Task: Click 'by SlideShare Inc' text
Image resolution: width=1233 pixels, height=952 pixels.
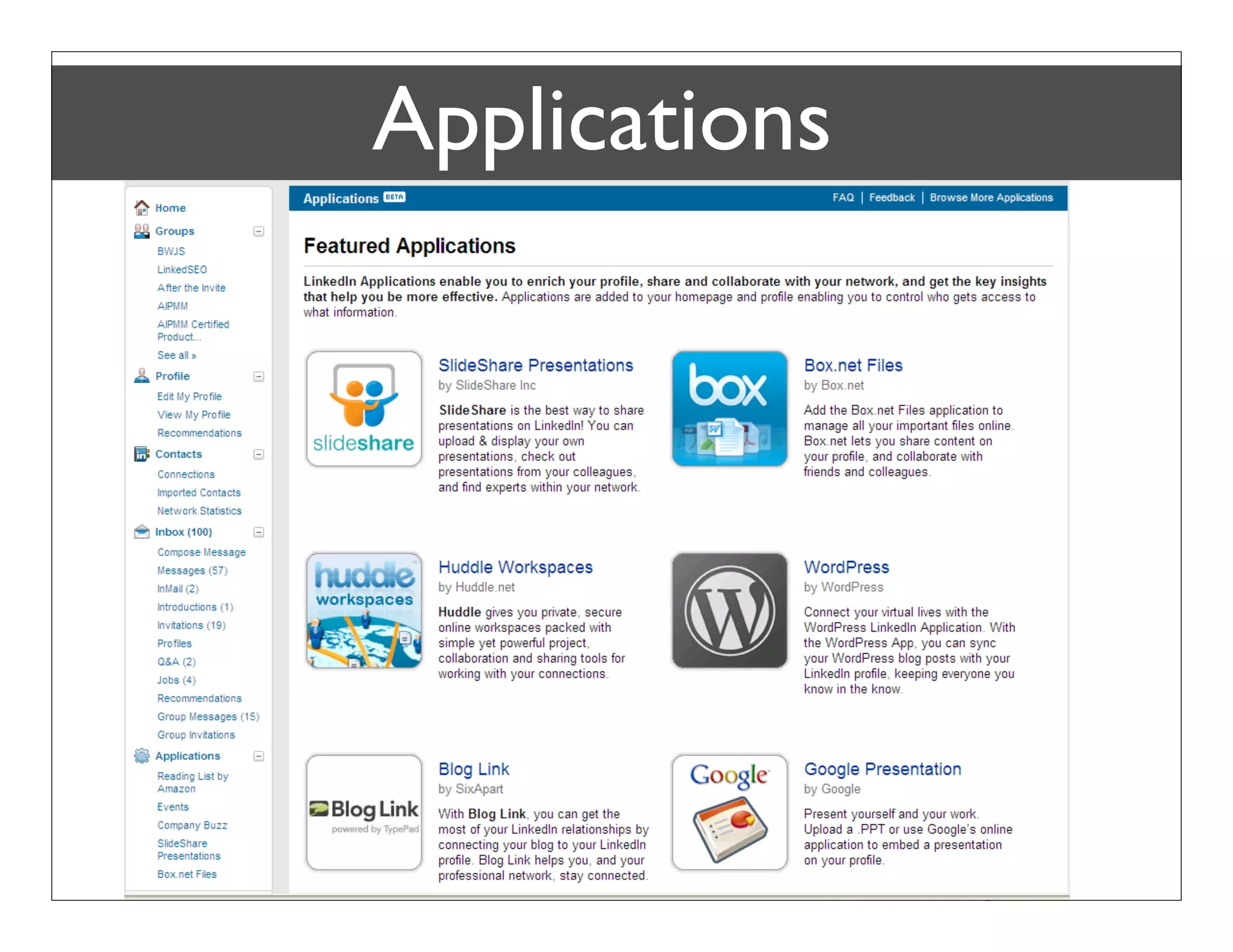Action: pyautogui.click(x=486, y=385)
